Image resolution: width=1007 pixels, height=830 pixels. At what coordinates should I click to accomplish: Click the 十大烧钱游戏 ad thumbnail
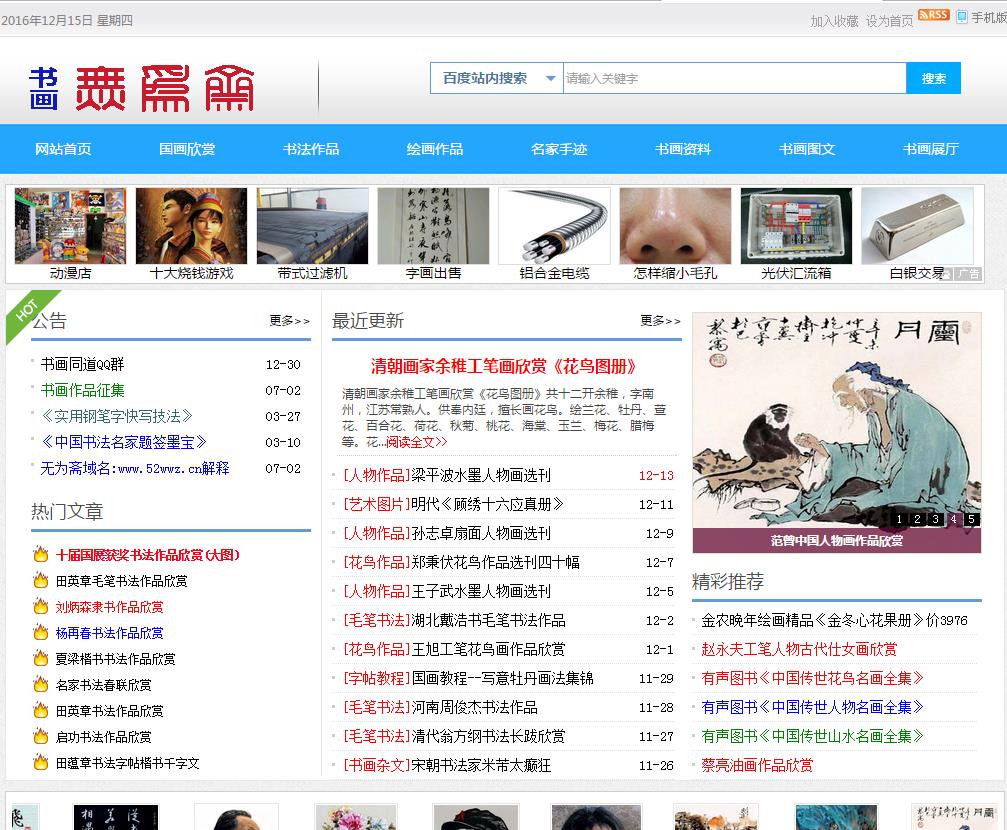[x=191, y=226]
